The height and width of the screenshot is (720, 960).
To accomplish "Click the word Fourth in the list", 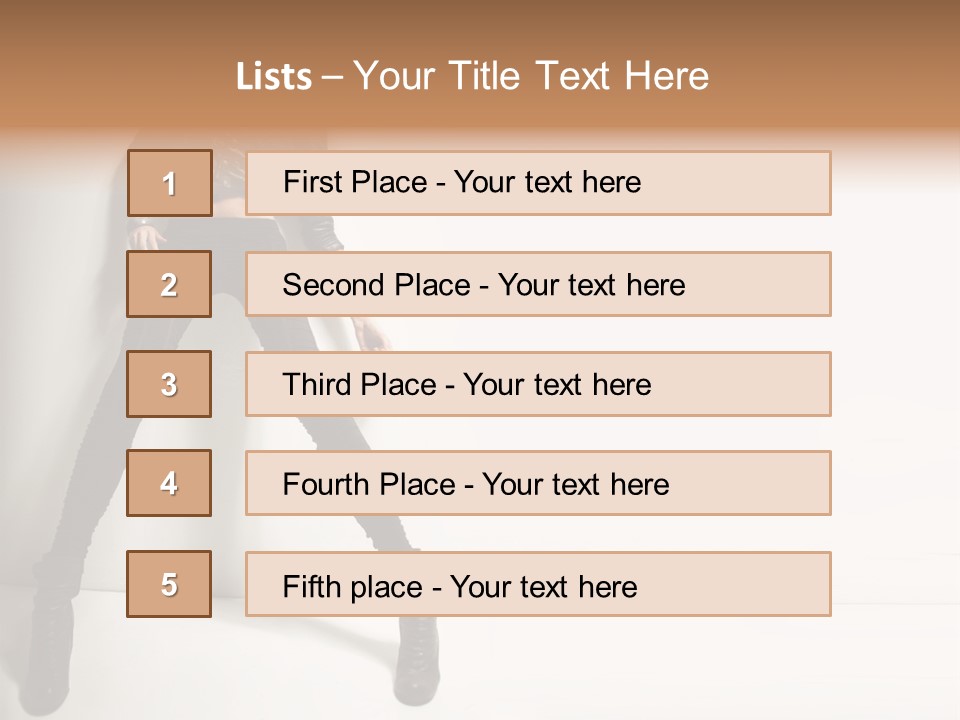I will [325, 484].
